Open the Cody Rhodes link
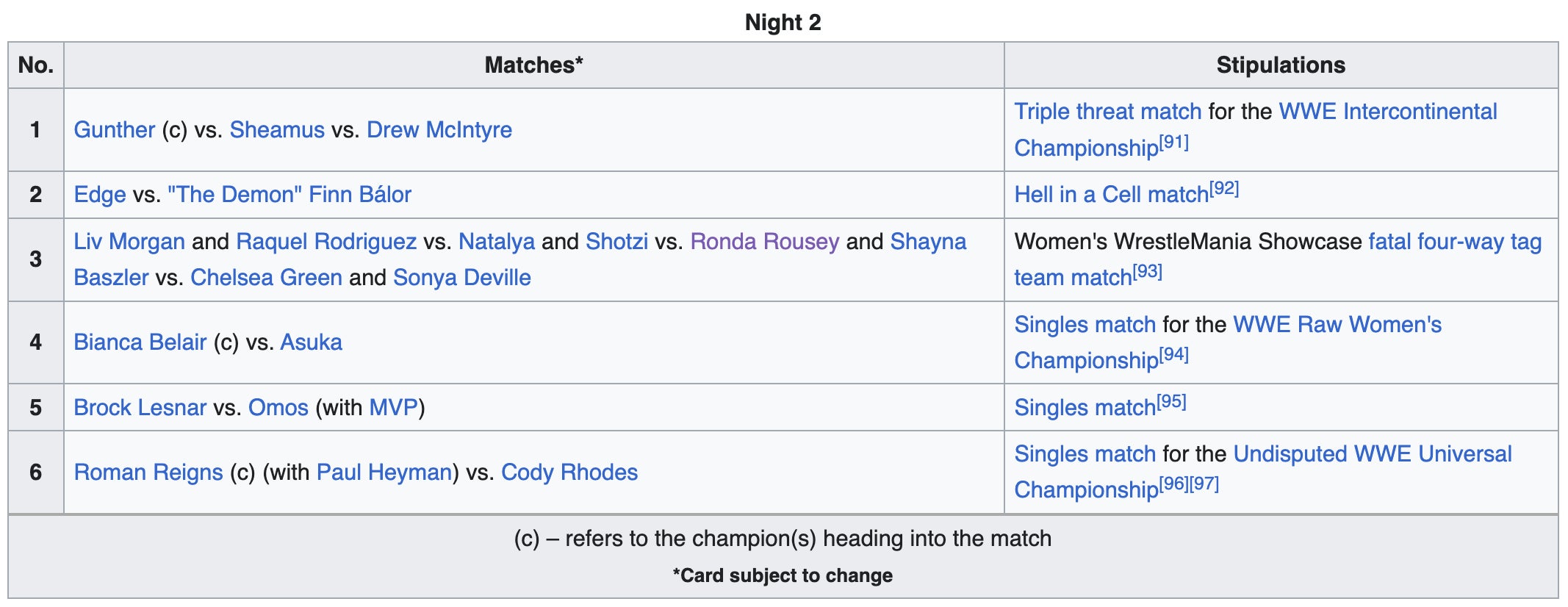The image size is (1568, 607). pos(569,473)
